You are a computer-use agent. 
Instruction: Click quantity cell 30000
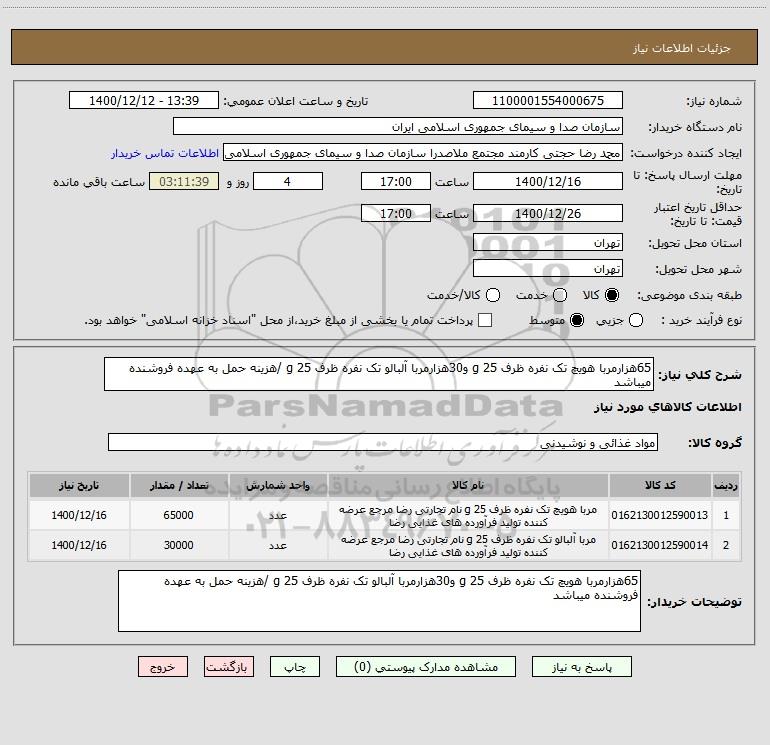(x=178, y=545)
